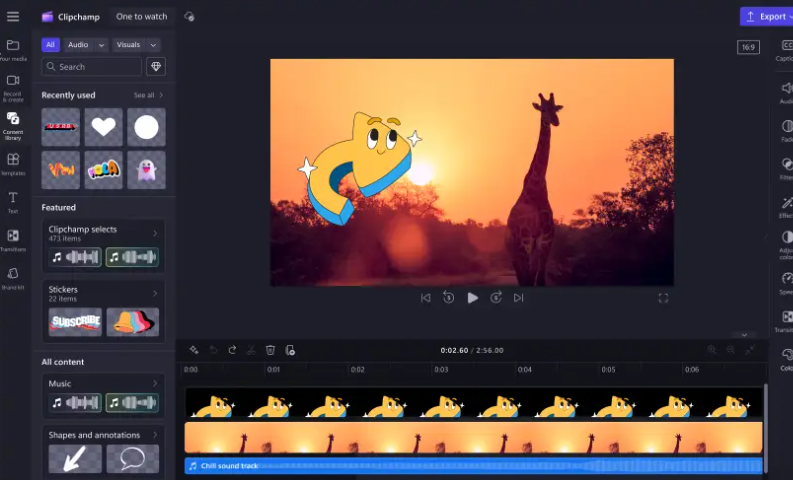Click the premium diamond filter icon
The width and height of the screenshot is (793, 480).
(x=156, y=66)
